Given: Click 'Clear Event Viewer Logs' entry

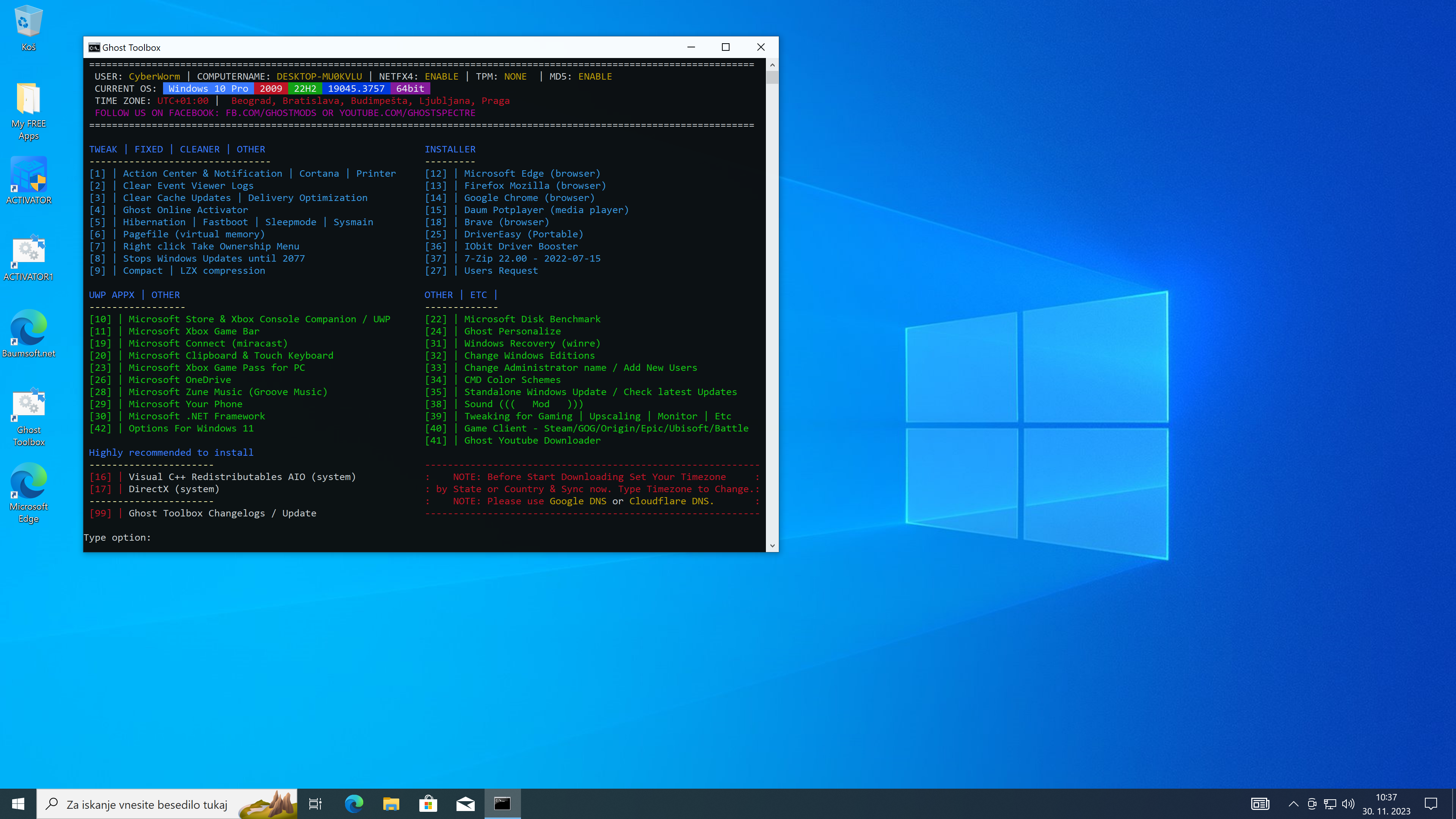Looking at the screenshot, I should coord(188,185).
